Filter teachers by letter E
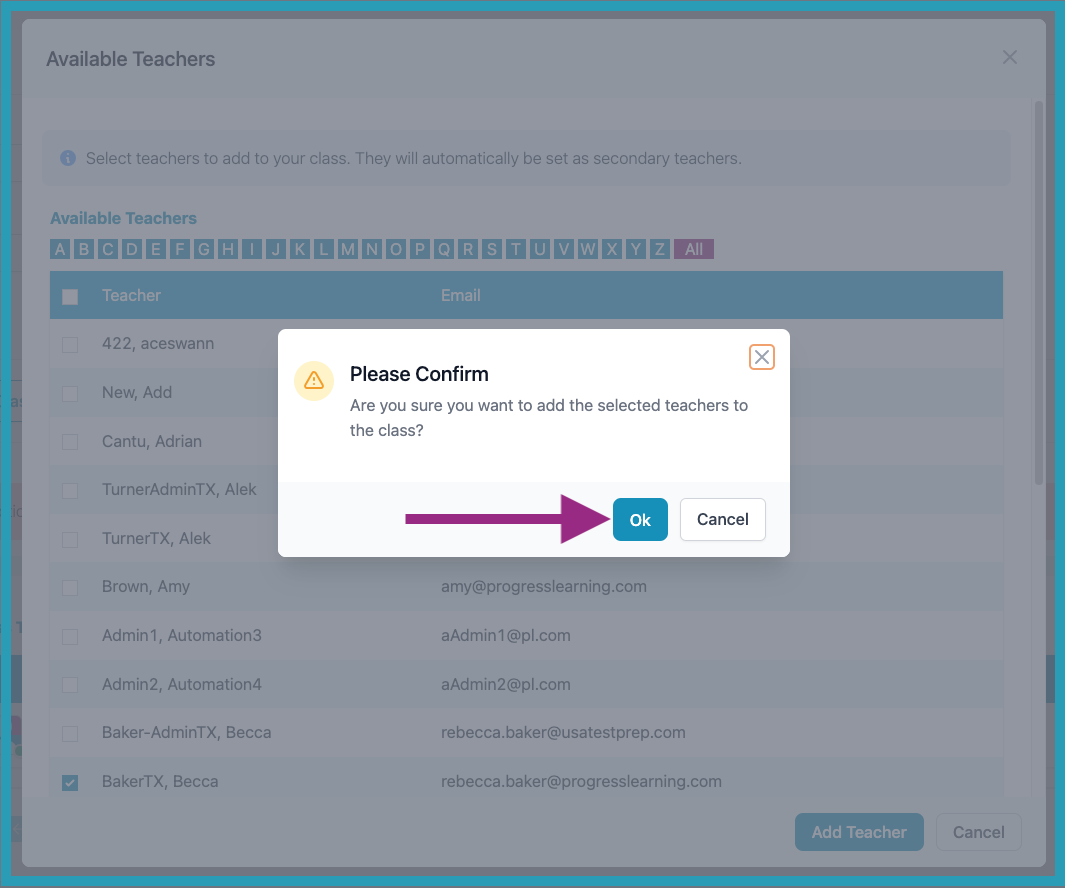This screenshot has height=888, width=1065. click(x=156, y=249)
